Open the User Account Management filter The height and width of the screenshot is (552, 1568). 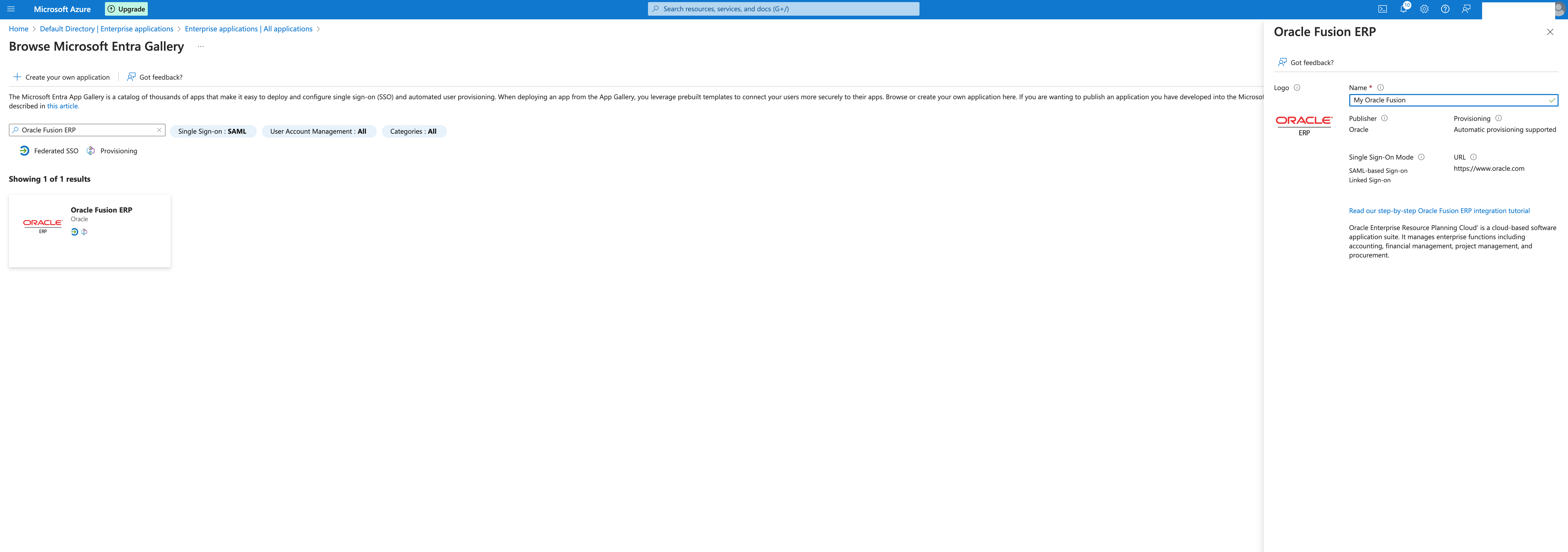click(318, 131)
